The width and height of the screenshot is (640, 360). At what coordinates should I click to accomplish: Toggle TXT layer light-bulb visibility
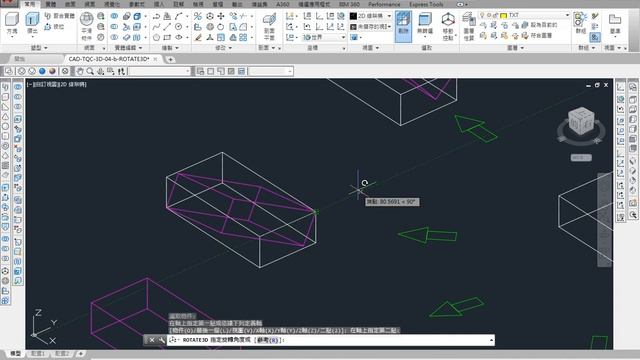click(482, 15)
